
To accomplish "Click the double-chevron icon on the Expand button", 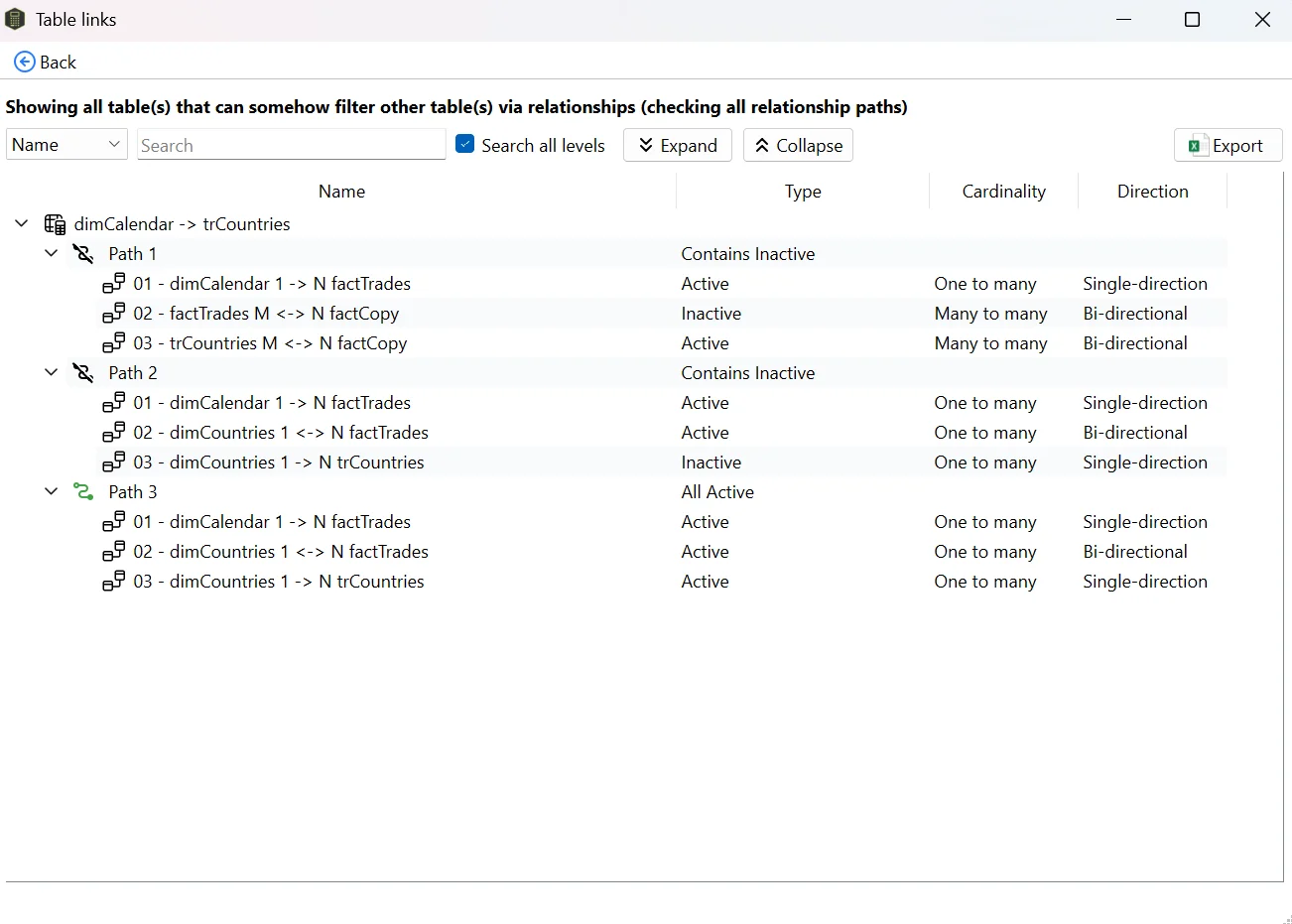I will click(x=646, y=145).
